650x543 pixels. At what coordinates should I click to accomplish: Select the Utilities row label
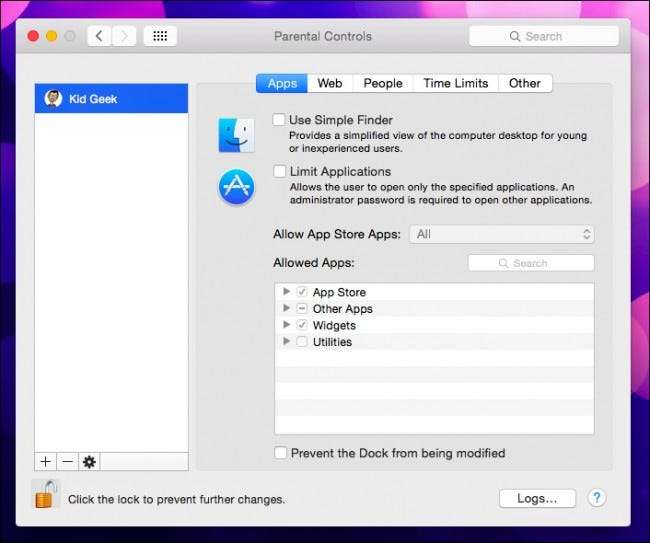click(x=332, y=342)
